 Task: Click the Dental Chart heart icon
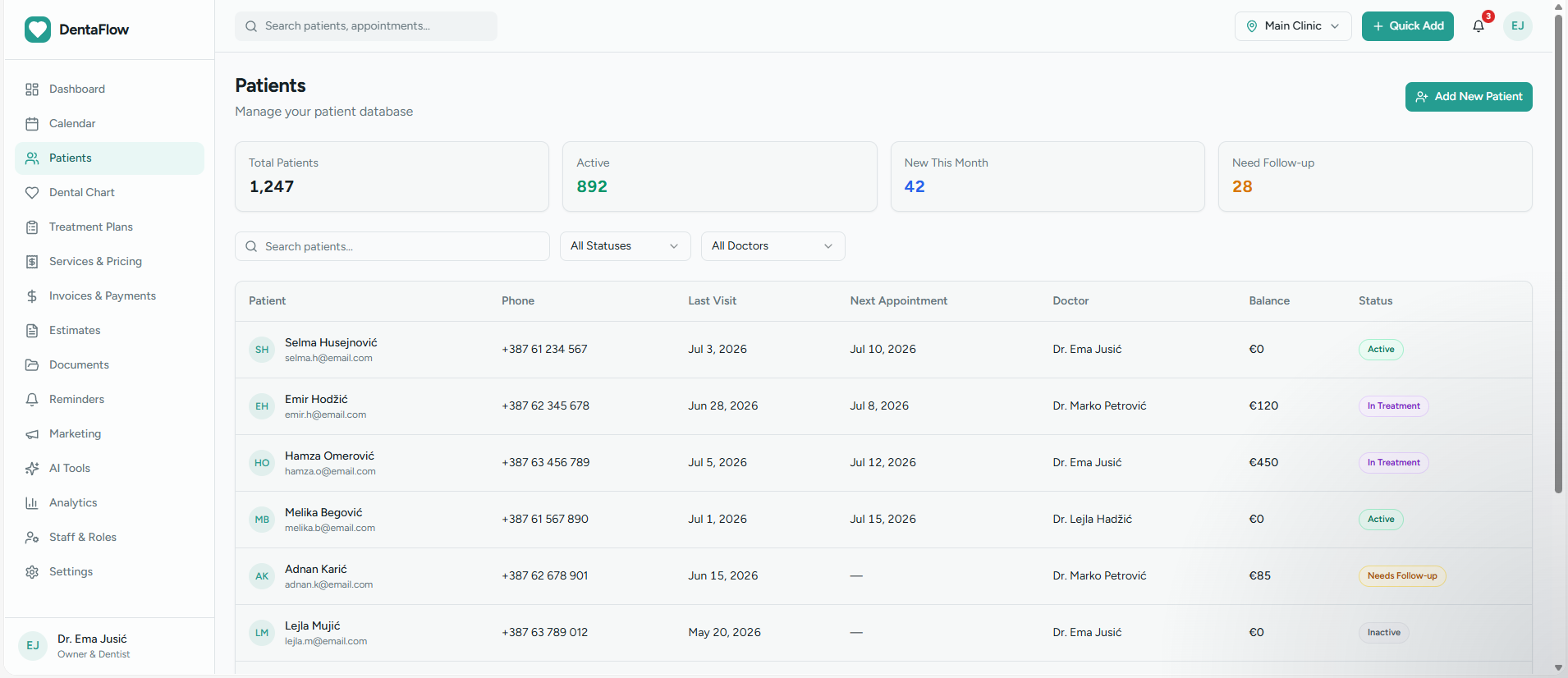click(32, 193)
